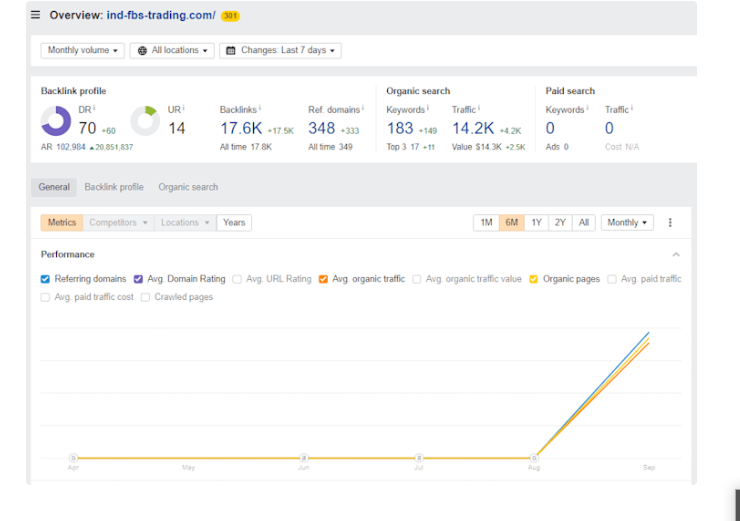Viewport: 740px width, 521px height.
Task: Check the Avg. paid traffic checkbox
Action: [x=612, y=279]
